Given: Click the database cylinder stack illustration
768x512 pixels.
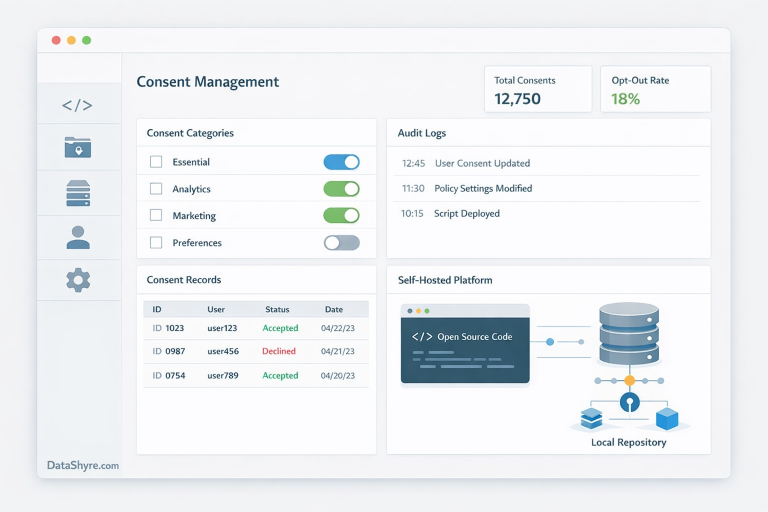Looking at the screenshot, I should [x=629, y=333].
